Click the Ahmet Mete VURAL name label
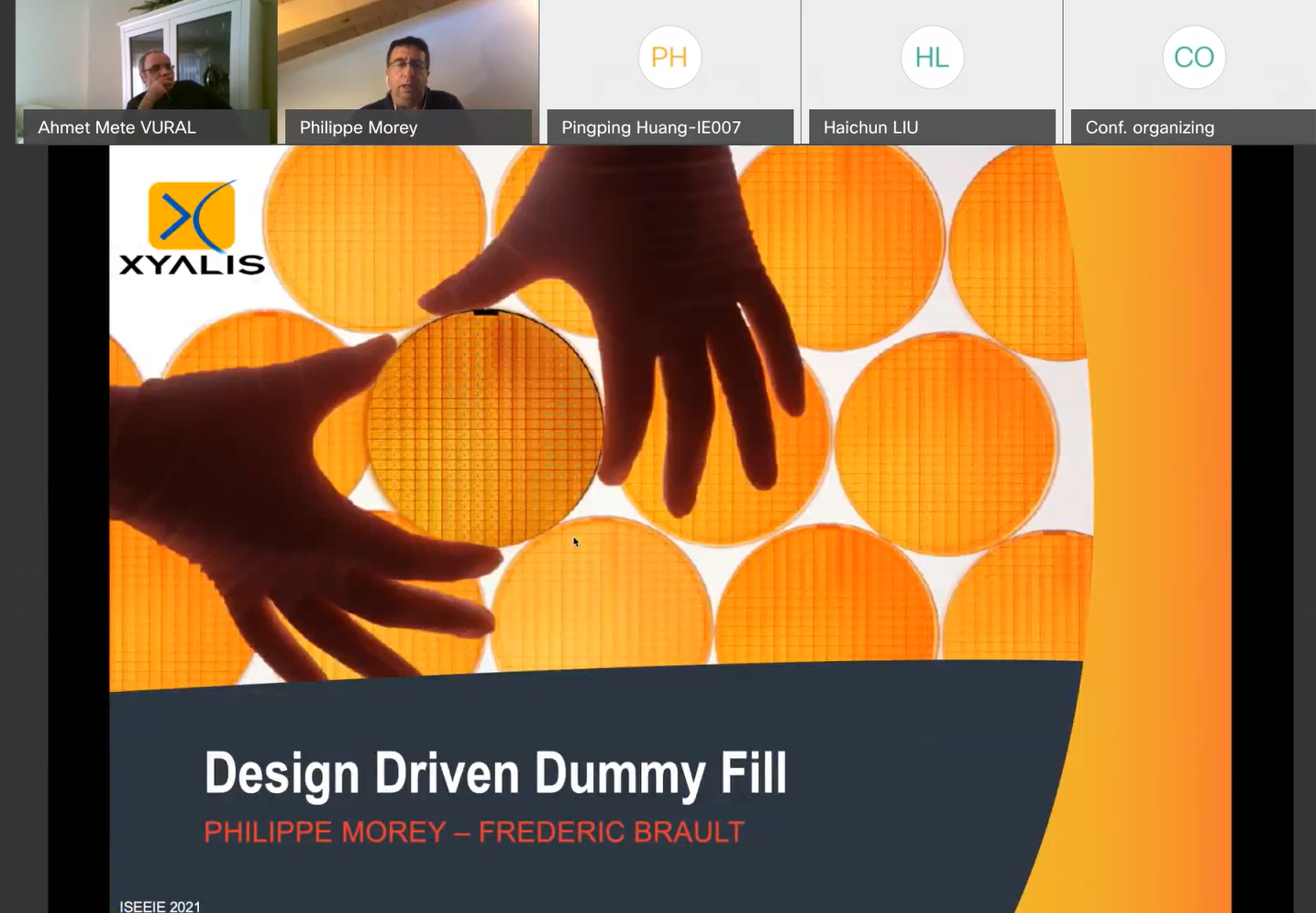The image size is (1316, 913). 116,127
